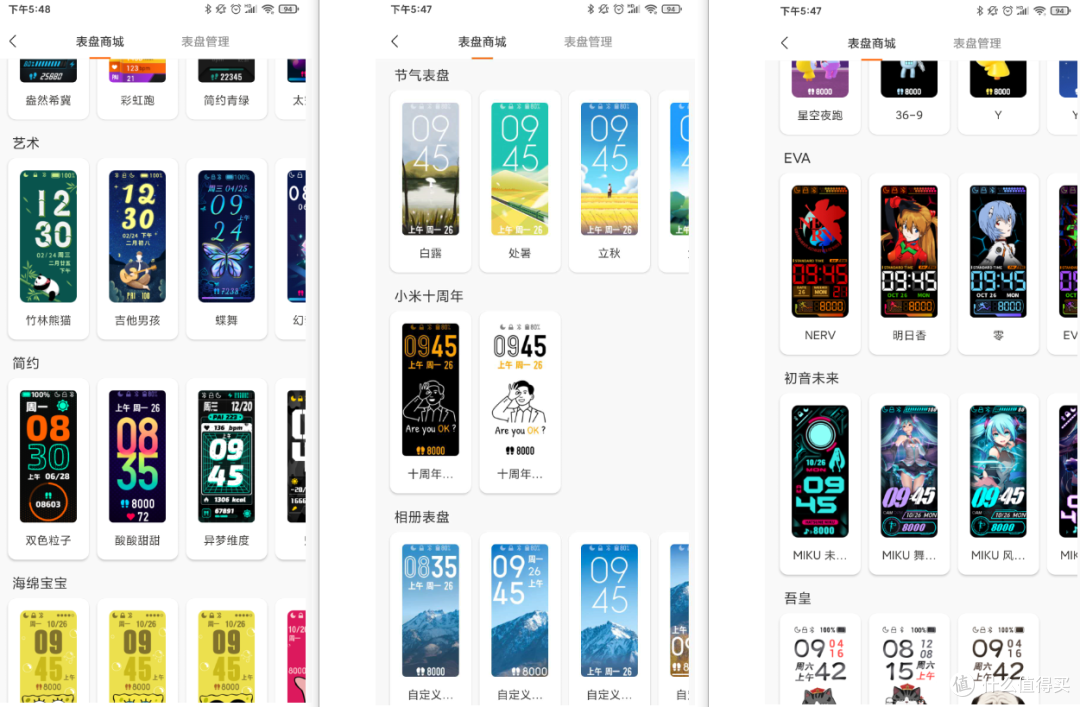
Task: Select the 立秋 solar term watch face
Action: [610, 181]
